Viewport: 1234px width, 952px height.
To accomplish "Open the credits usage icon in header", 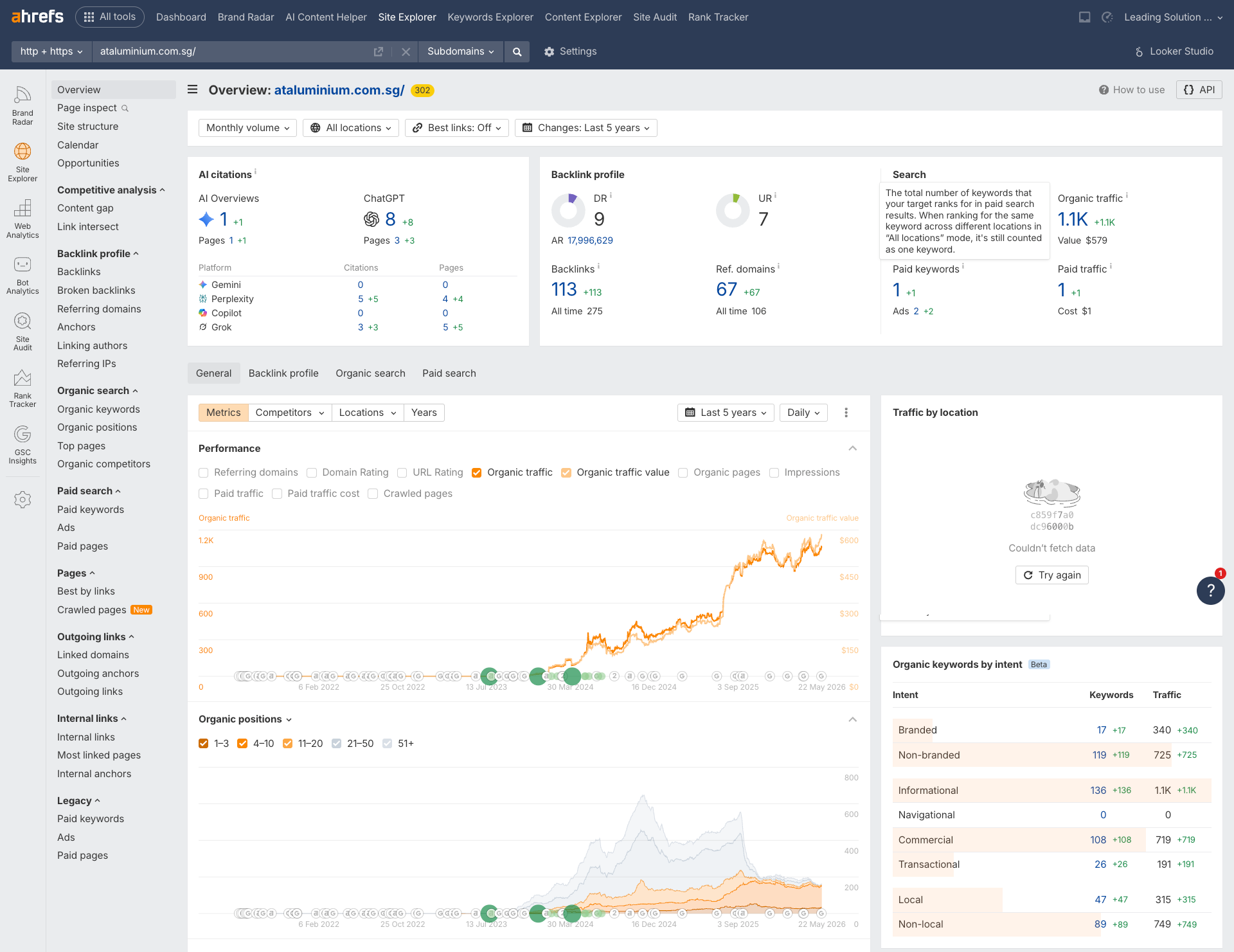I will [x=1107, y=17].
